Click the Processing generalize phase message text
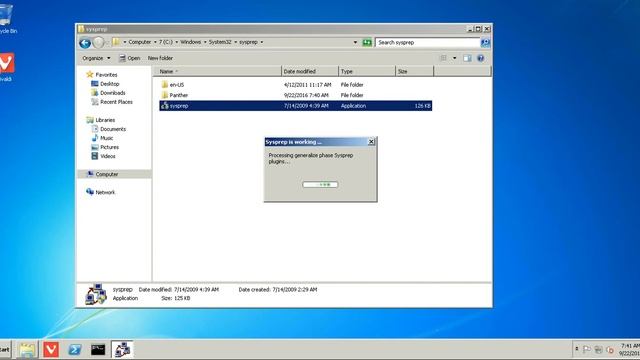 click(311, 158)
